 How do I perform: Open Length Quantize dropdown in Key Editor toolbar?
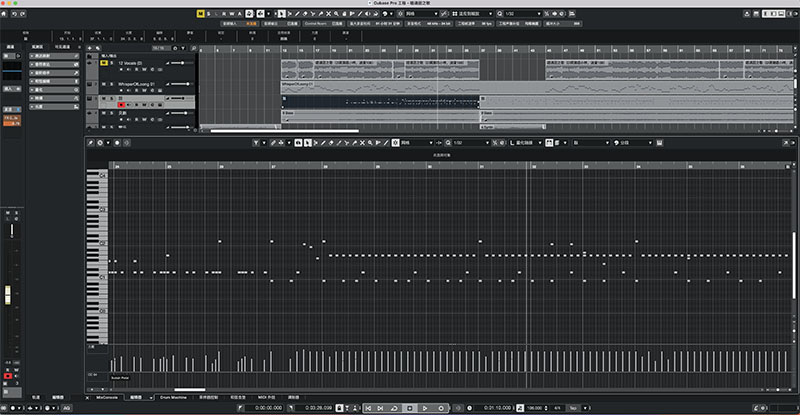click(526, 143)
